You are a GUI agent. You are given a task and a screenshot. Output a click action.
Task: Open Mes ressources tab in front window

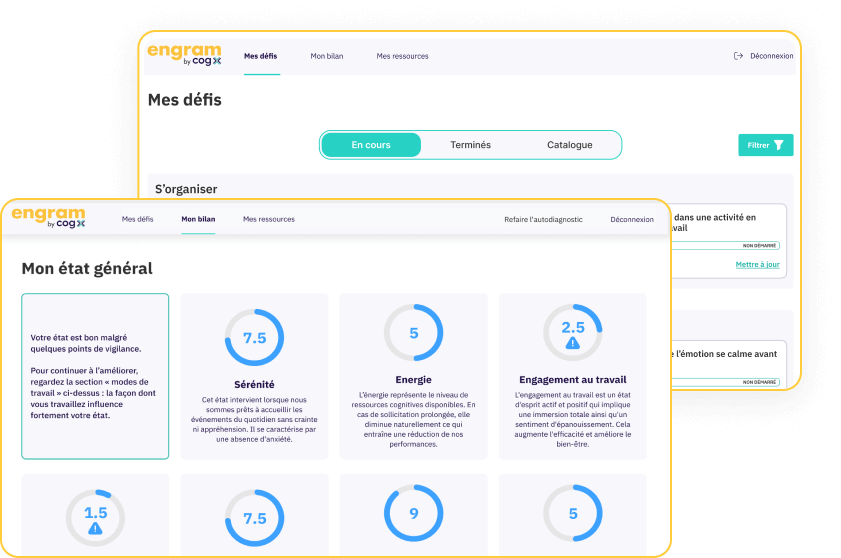point(268,219)
